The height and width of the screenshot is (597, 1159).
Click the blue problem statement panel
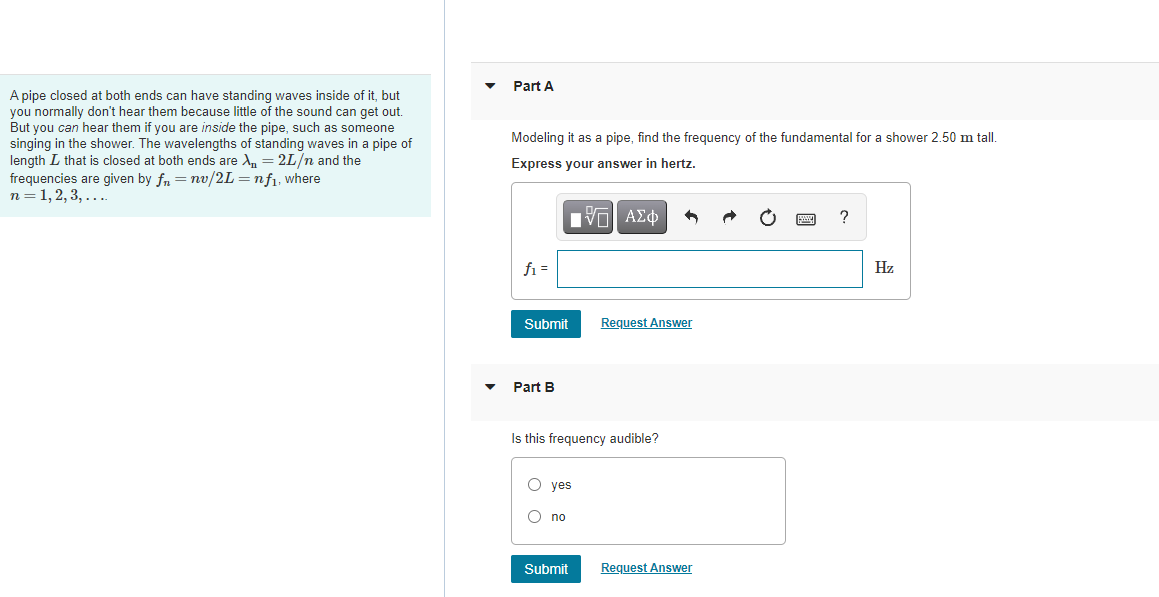click(x=215, y=146)
